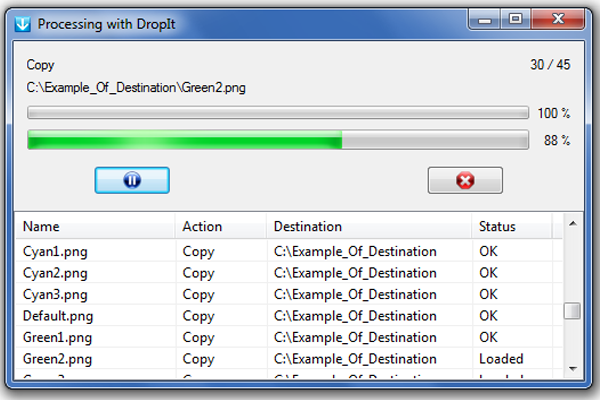Viewport: 600px width, 400px height.
Task: Select the Cyan2.png row
Action: pos(289,273)
